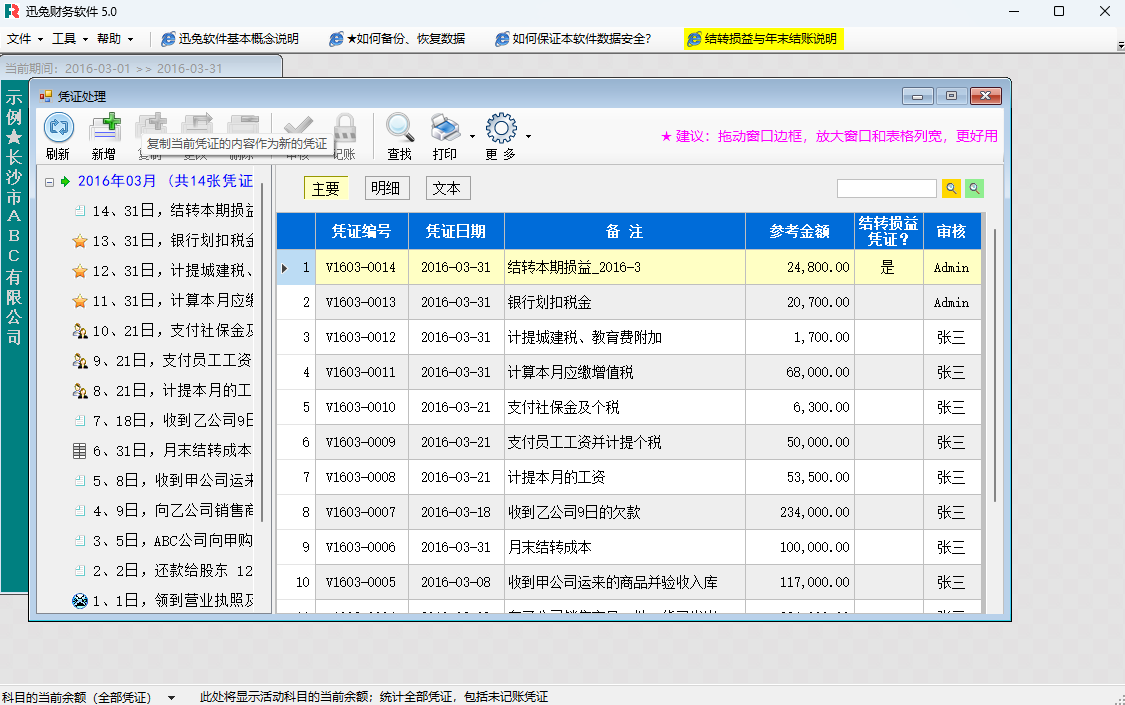Open search with the 查找 magnifier icon
Screen dimensions: 1125x705
pos(399,128)
